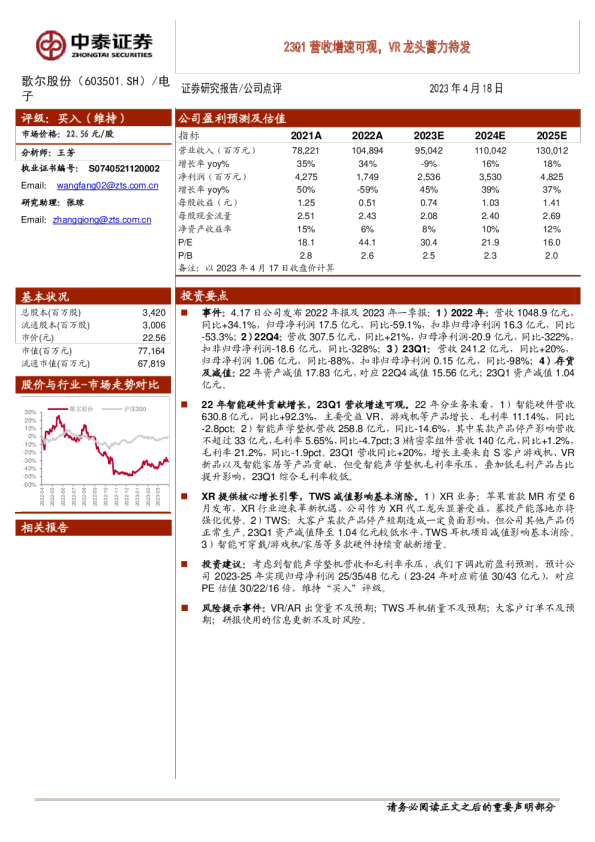Image resolution: width=595 pixels, height=842 pixels.
Task: Click the 投资要点 section header
Action: [378, 296]
